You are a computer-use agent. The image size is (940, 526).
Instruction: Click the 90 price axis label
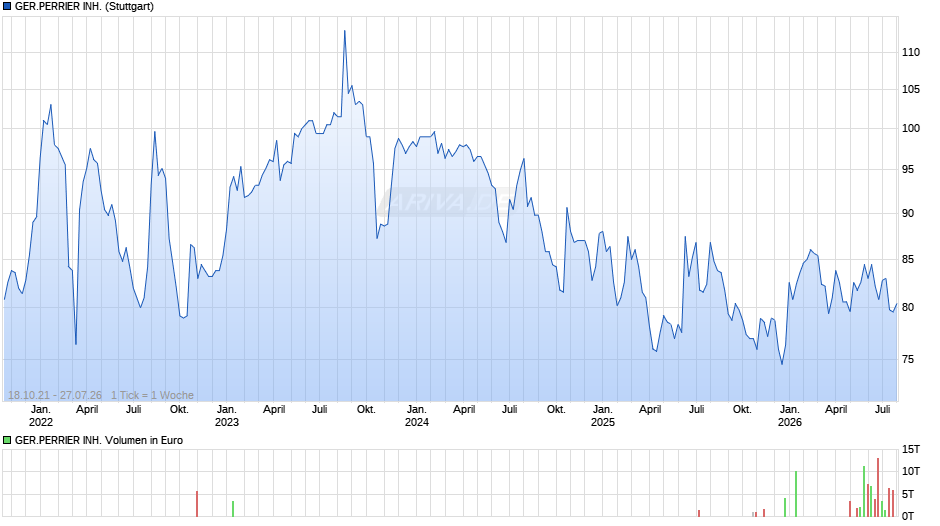click(x=908, y=214)
